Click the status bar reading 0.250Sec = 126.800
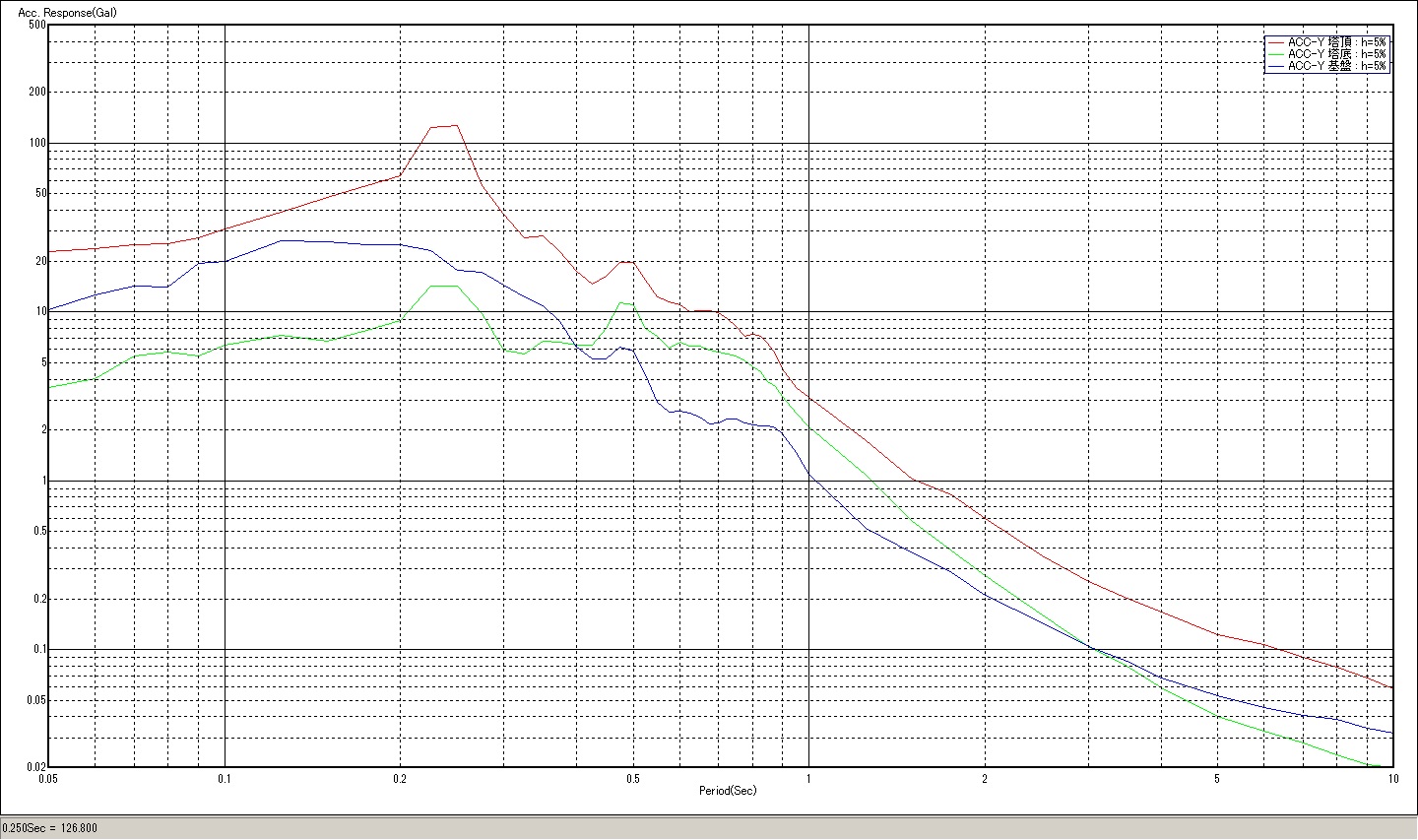The width and height of the screenshot is (1418, 840). tap(50, 828)
